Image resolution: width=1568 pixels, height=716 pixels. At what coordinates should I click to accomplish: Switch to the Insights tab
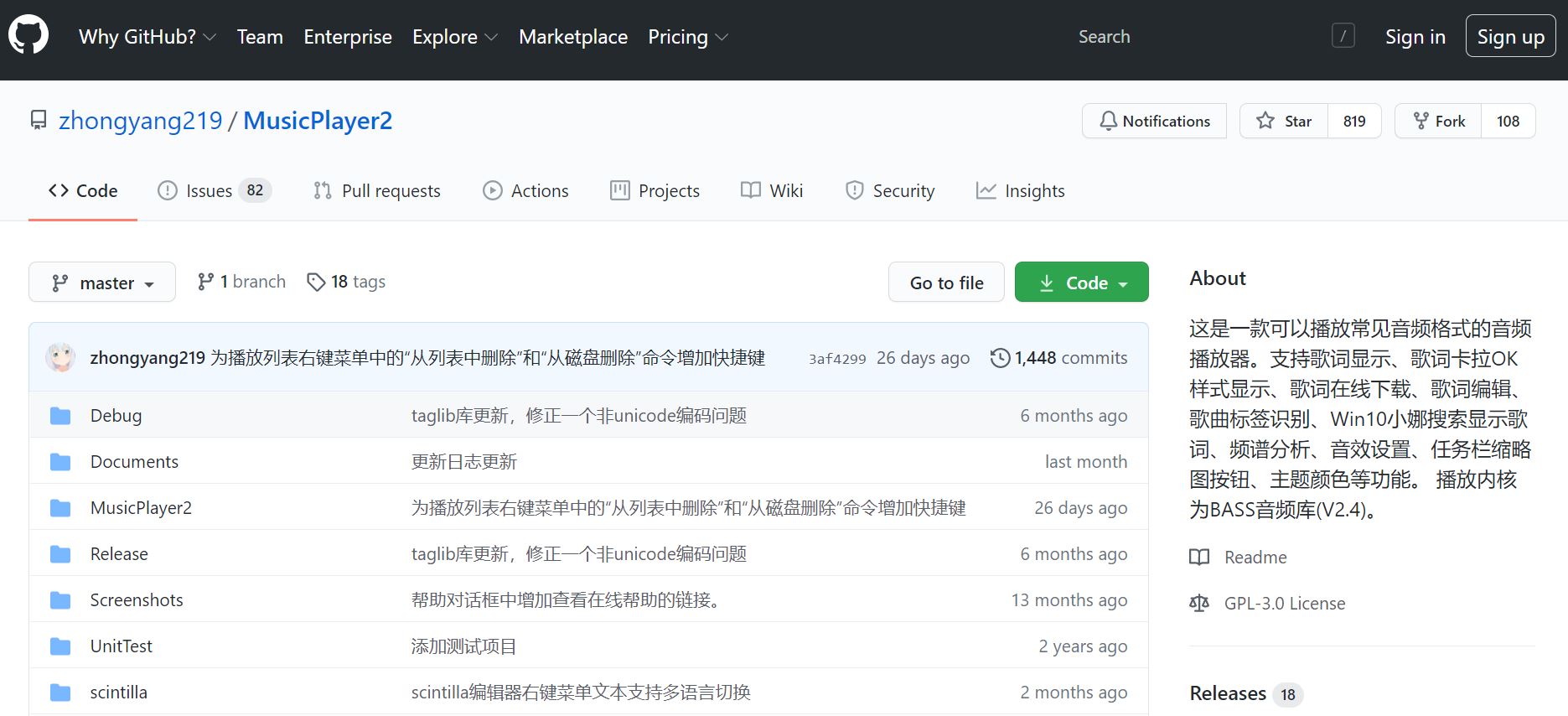pos(1021,191)
